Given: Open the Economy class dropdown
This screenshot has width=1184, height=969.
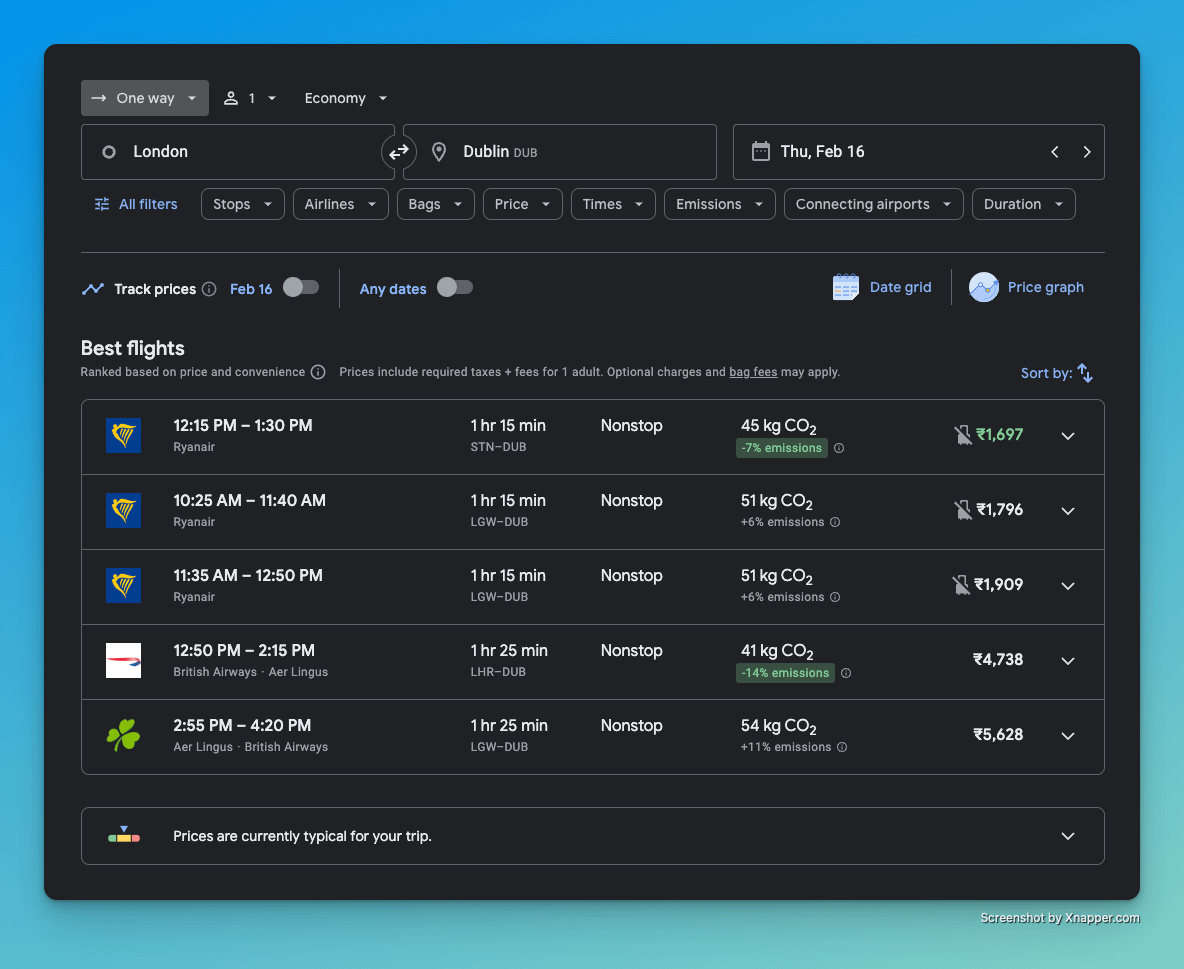Looking at the screenshot, I should [345, 98].
